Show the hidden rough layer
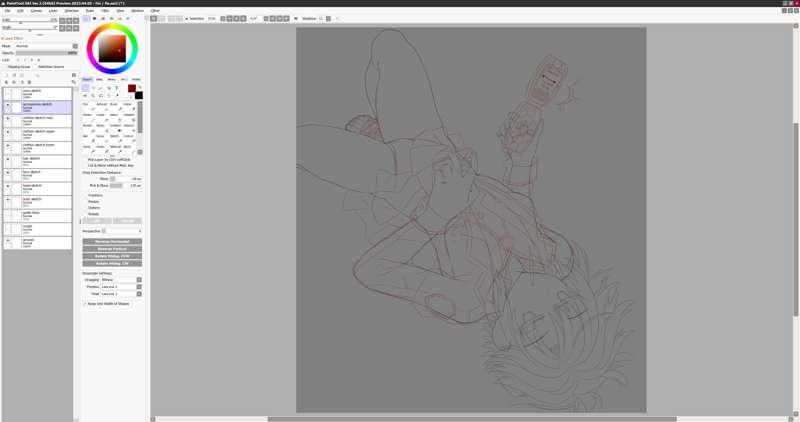800x422 pixels. pos(8,227)
